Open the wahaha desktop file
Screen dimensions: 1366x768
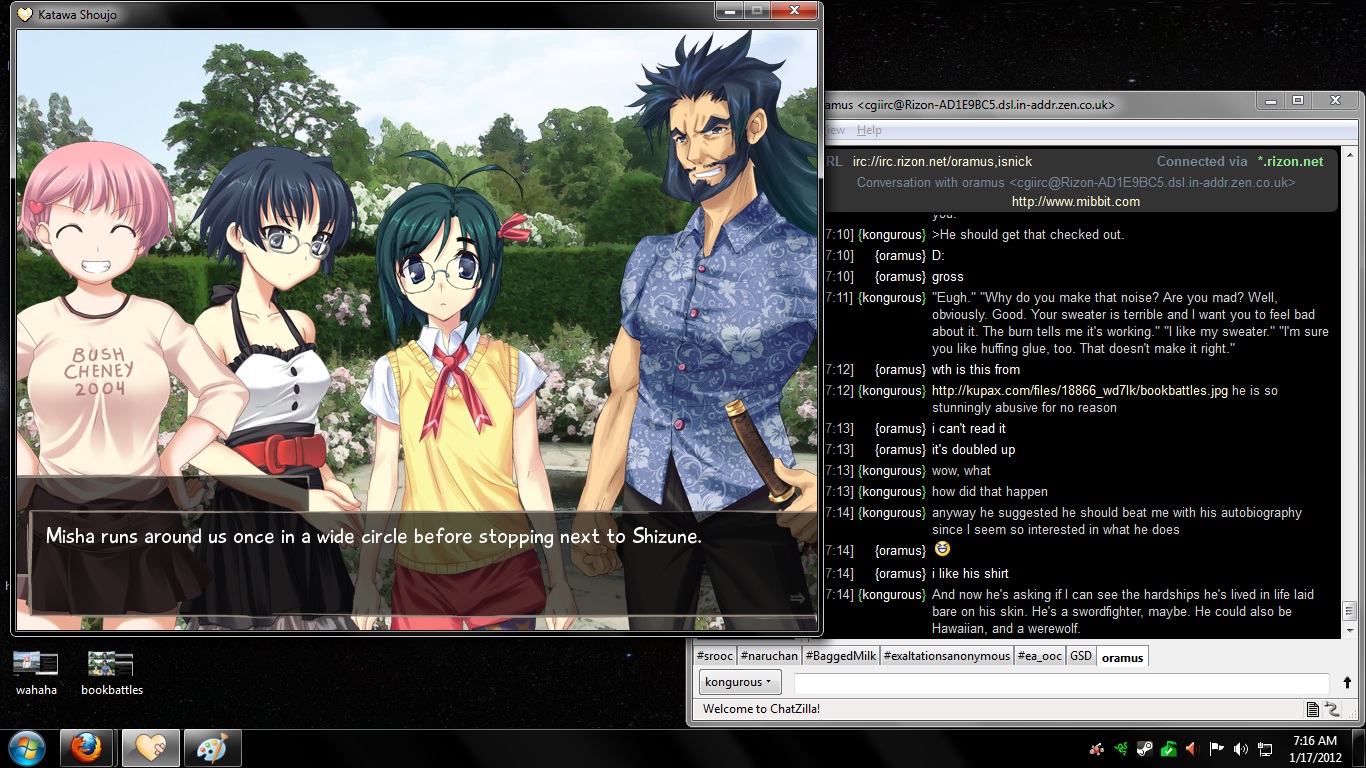click(36, 672)
